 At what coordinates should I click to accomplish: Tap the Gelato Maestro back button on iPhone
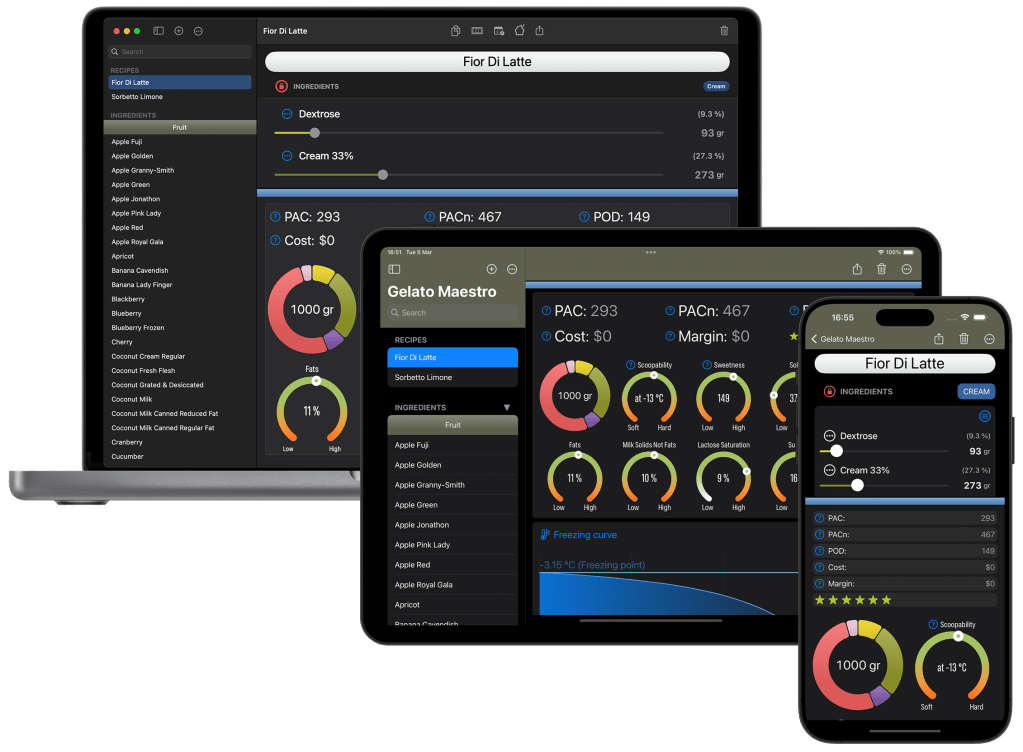coord(843,339)
